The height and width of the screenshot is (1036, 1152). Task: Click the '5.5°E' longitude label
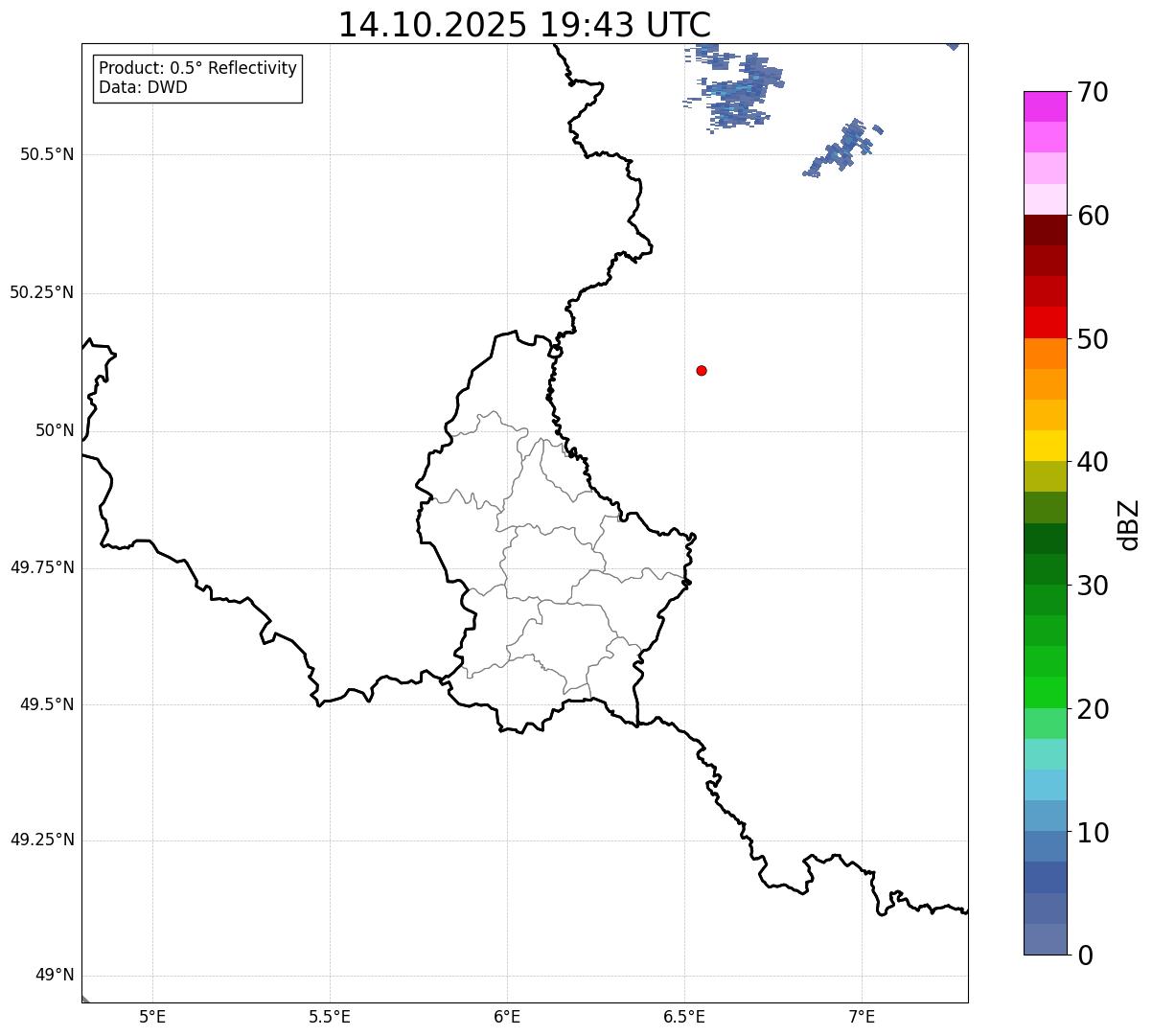330,1016
